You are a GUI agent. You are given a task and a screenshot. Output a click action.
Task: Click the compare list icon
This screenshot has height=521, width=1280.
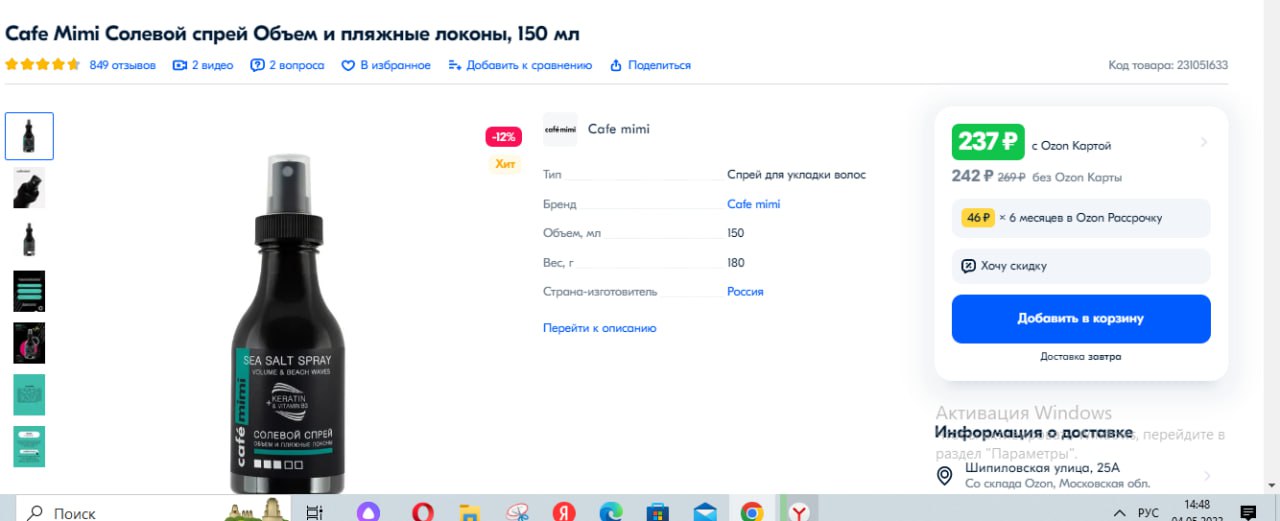coord(455,65)
